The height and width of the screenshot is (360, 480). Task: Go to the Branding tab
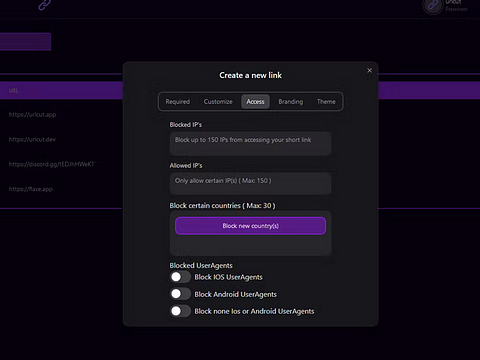click(291, 102)
